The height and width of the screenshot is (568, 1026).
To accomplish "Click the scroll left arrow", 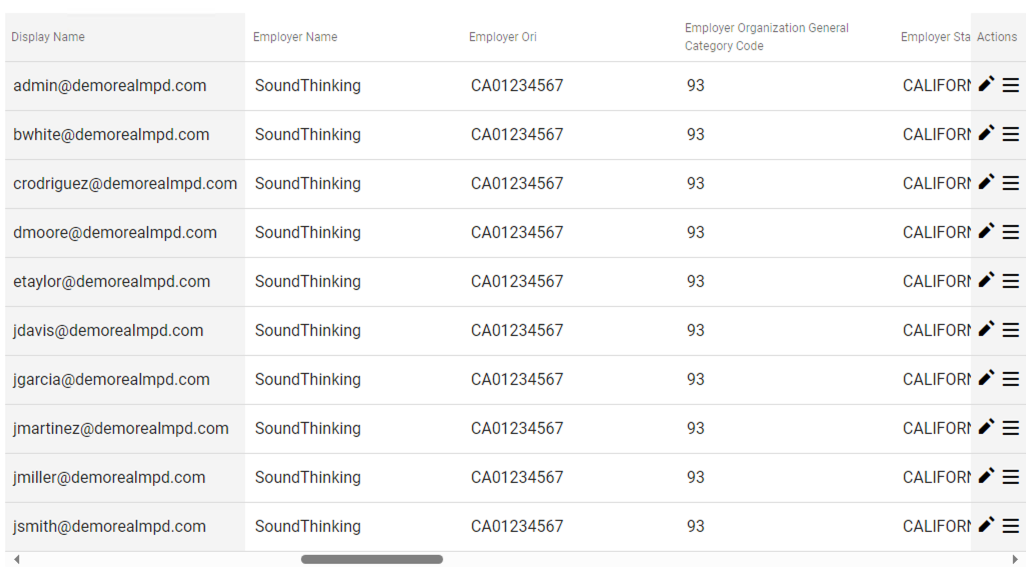I will point(17,559).
